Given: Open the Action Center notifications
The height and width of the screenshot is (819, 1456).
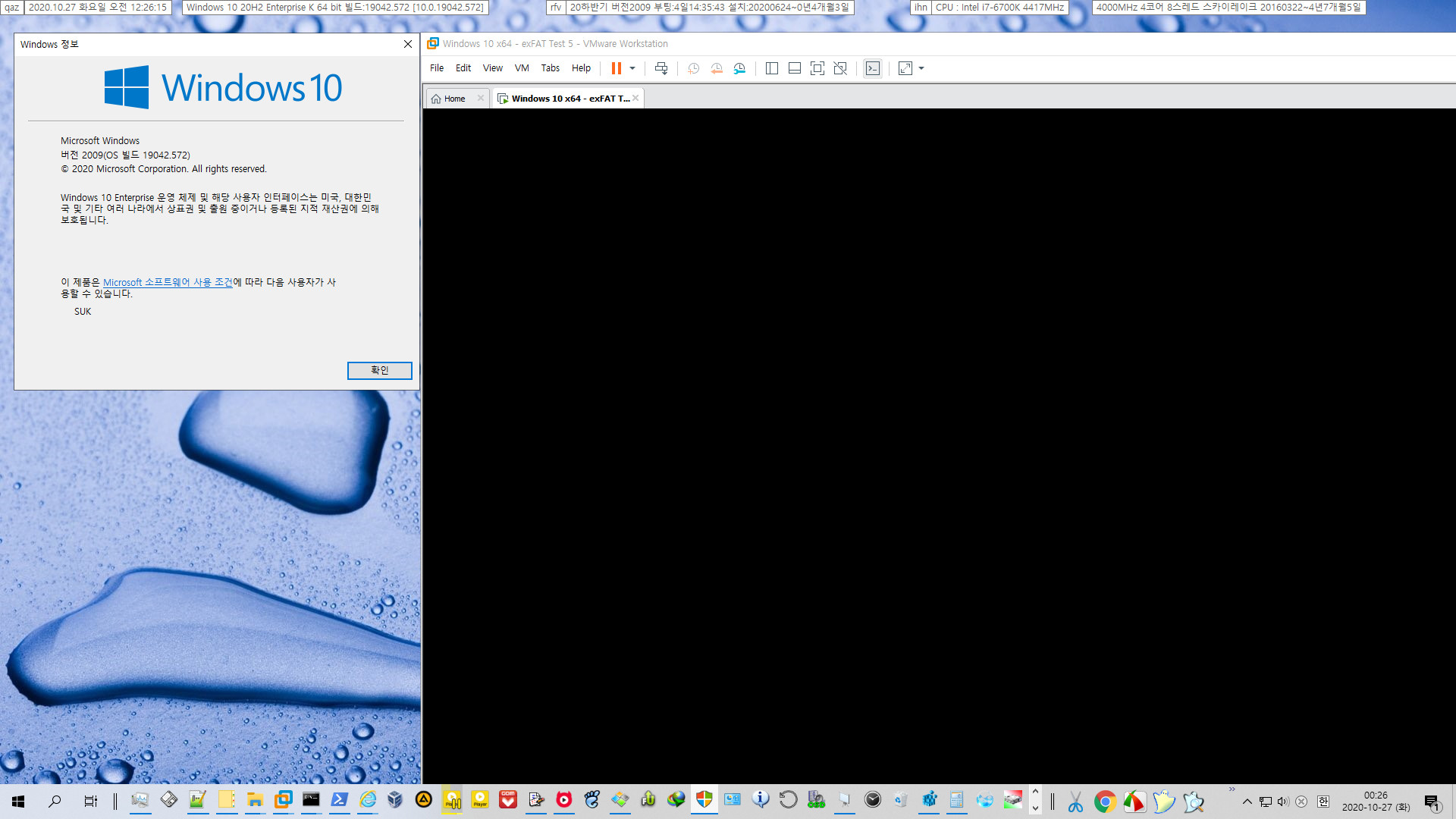Looking at the screenshot, I should click(x=1432, y=802).
